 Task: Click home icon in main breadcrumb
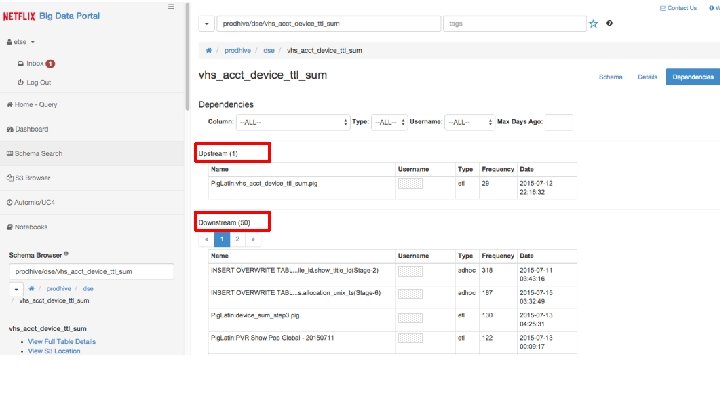208,51
